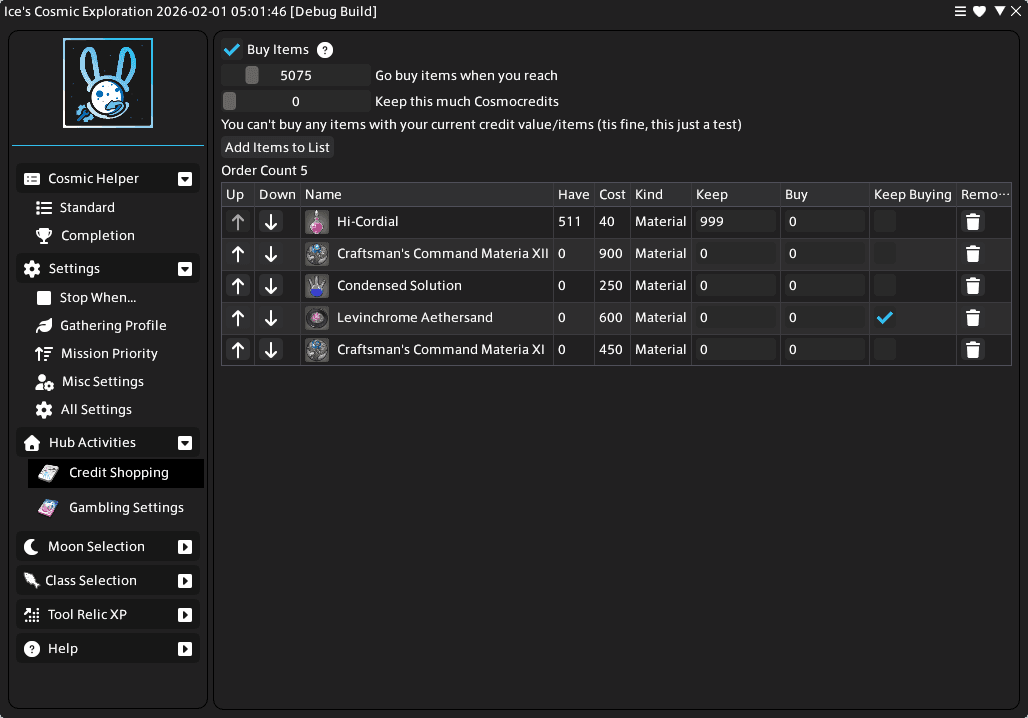Remove Craftsman's Command Materia XII with the trash button
Image resolution: width=1028 pixels, height=718 pixels.
point(972,253)
